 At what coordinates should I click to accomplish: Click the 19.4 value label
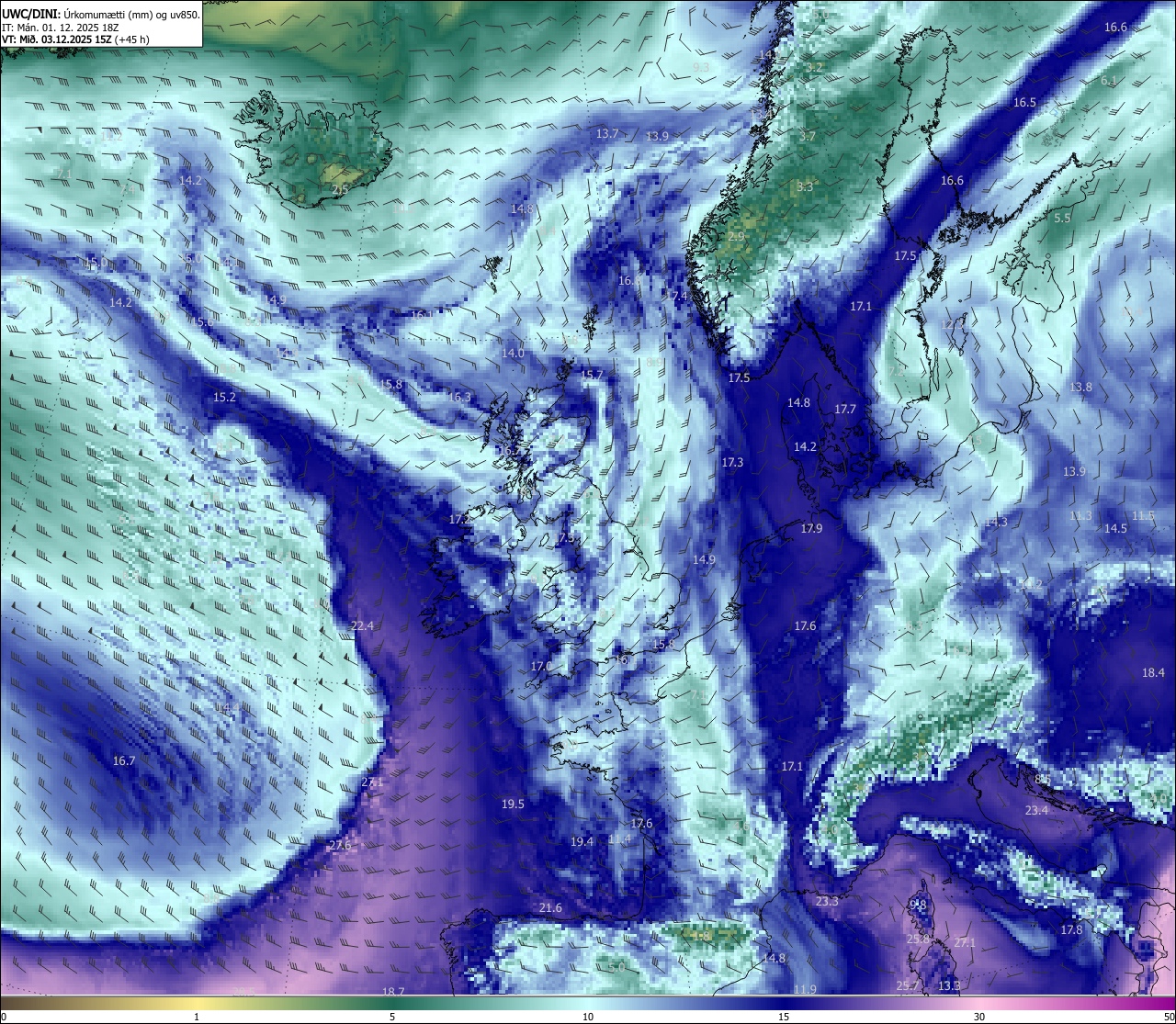pos(582,841)
